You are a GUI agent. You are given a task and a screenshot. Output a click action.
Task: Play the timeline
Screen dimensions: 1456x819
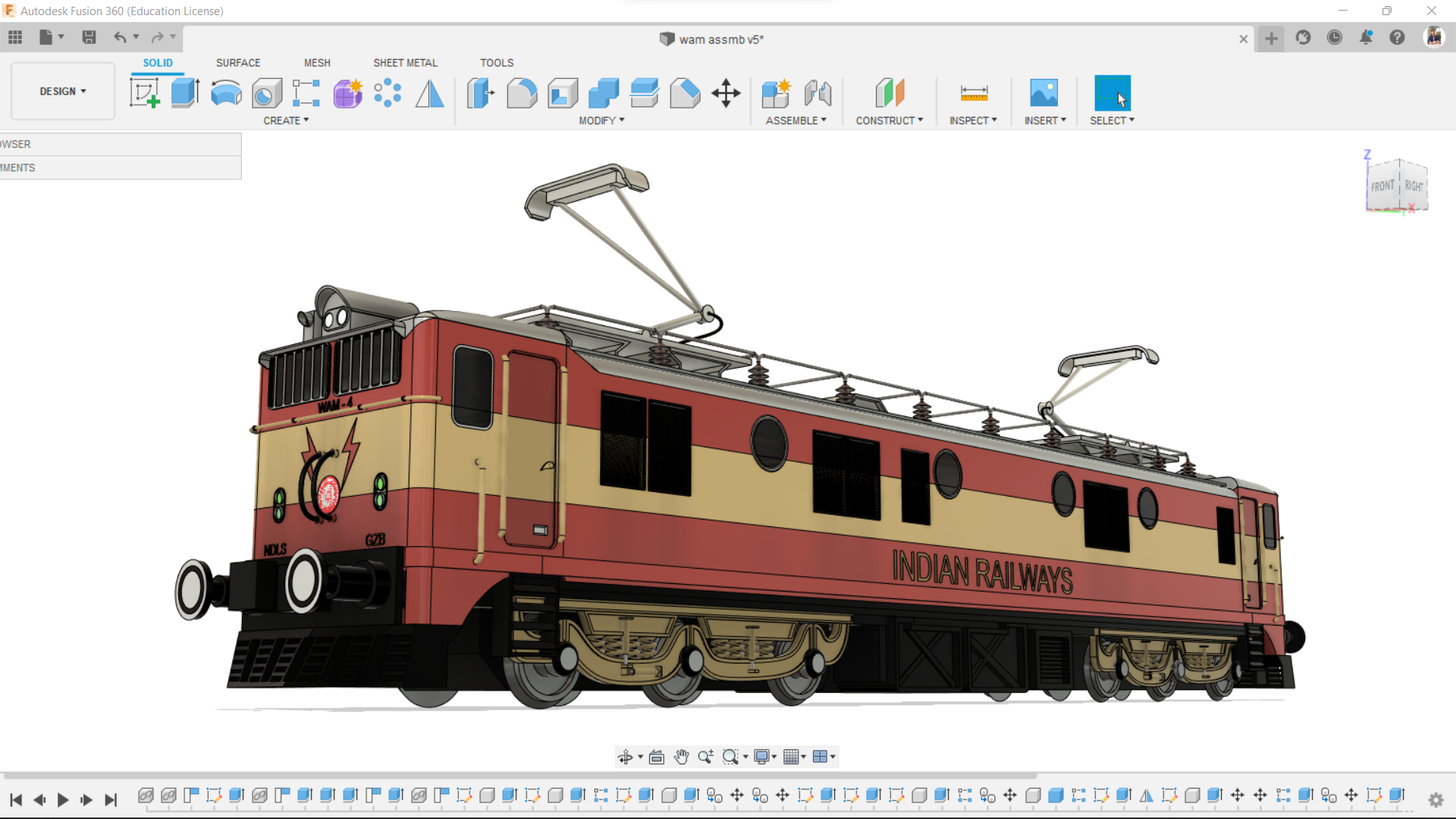pyautogui.click(x=63, y=800)
